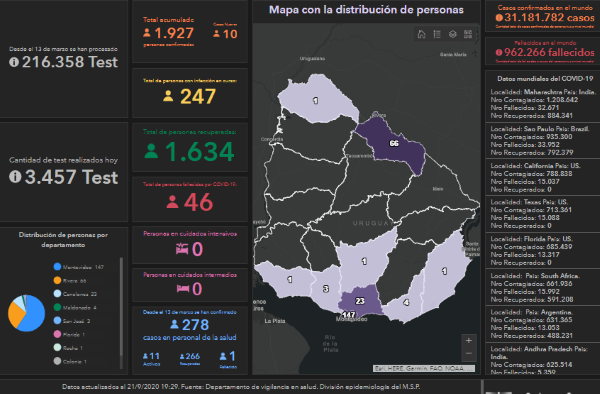Click the department legend scrollbar
This screenshot has width=600, height=394.
[121, 313]
